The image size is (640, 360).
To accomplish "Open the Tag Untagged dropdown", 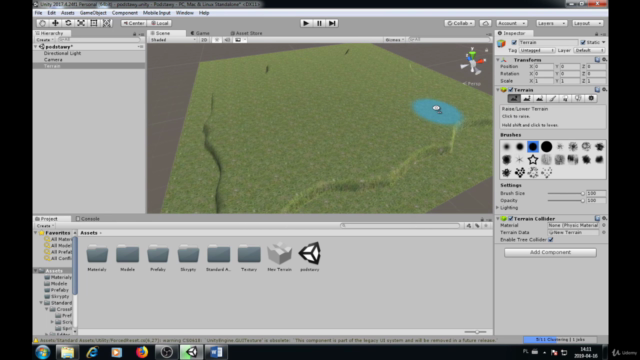I will 537,50.
